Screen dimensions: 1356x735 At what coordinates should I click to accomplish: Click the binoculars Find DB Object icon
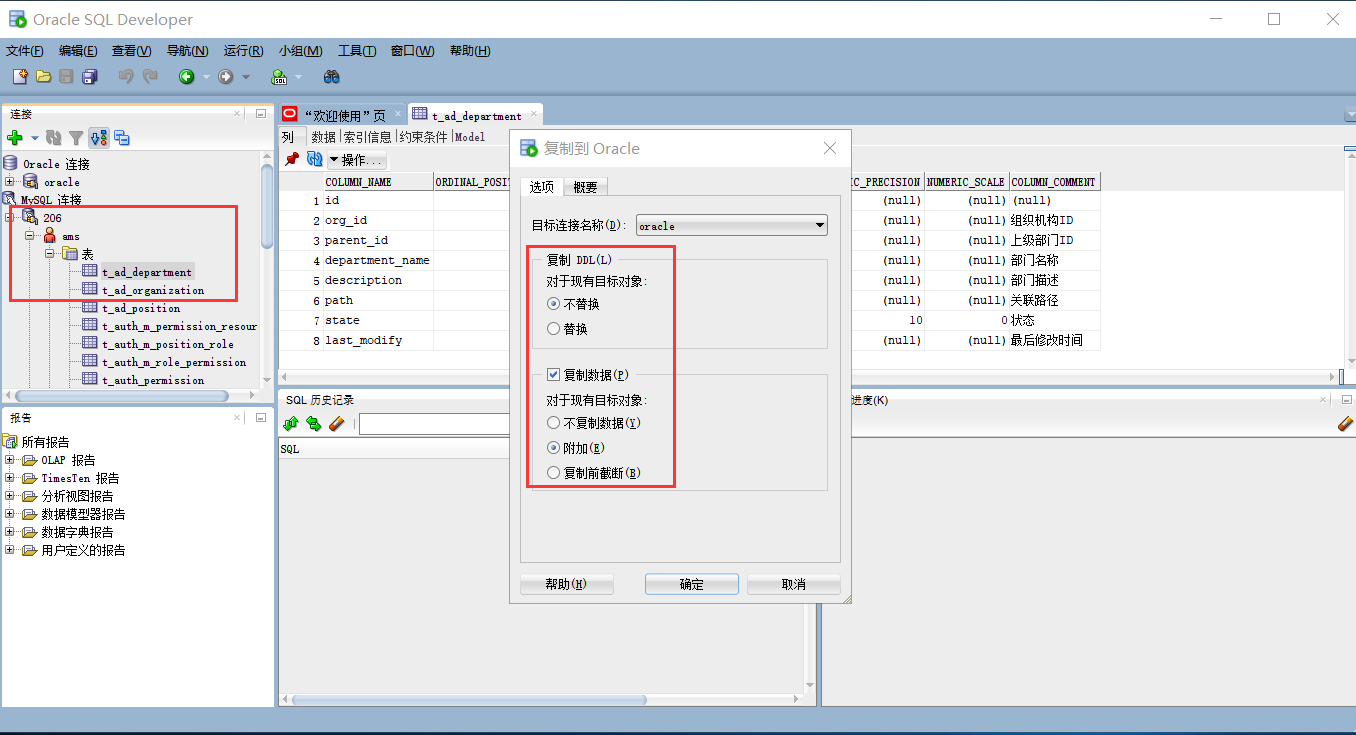tap(332, 76)
